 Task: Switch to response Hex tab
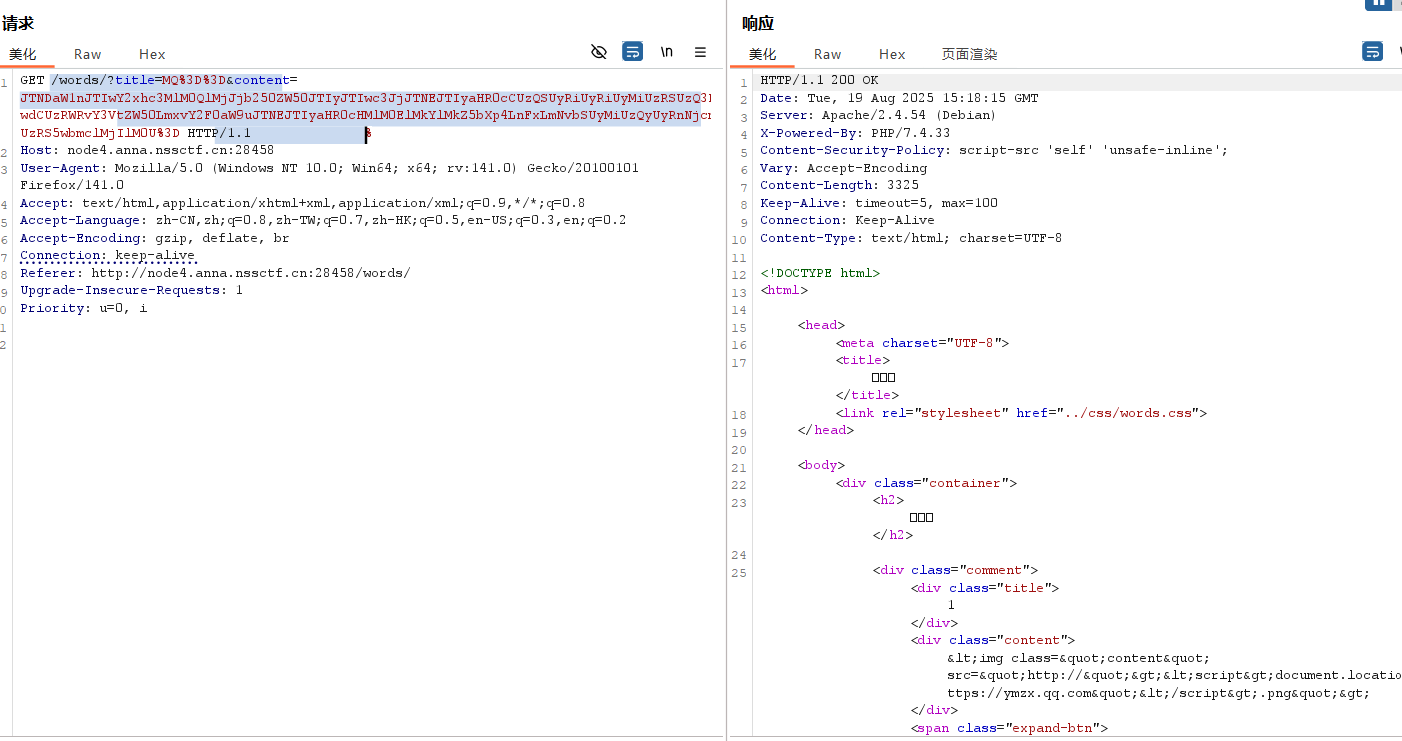point(892,54)
